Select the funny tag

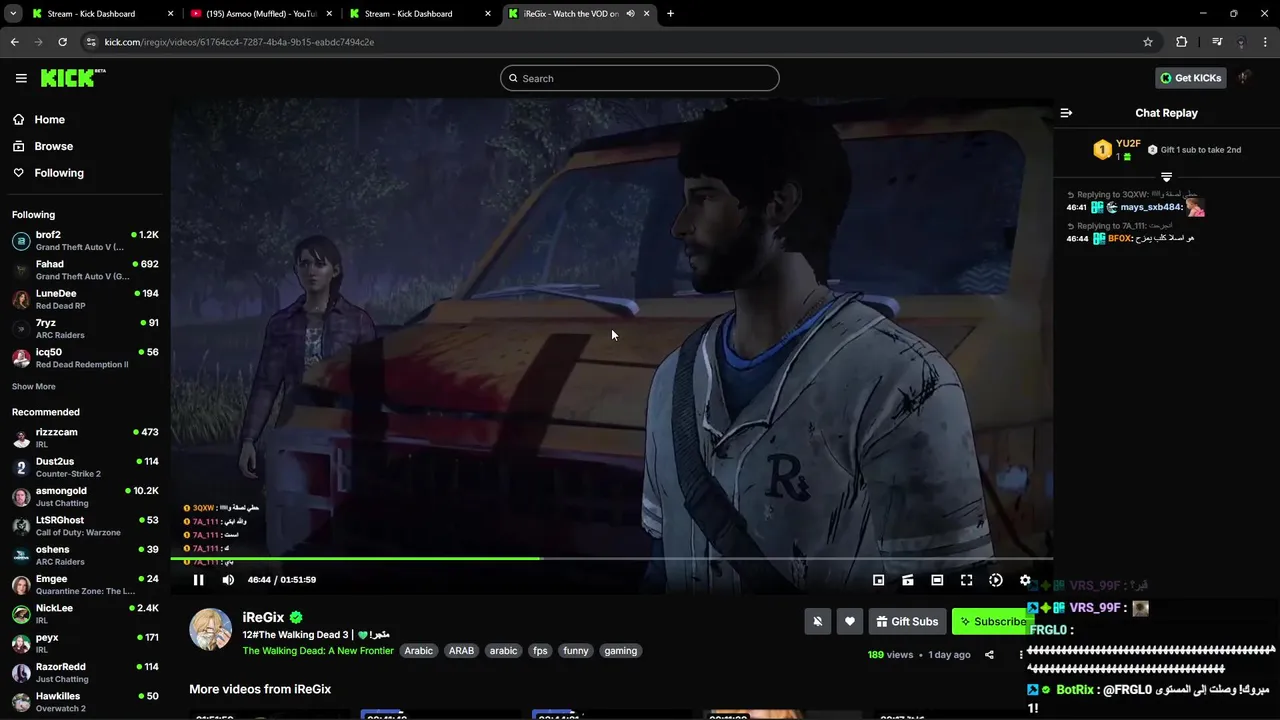tap(576, 651)
